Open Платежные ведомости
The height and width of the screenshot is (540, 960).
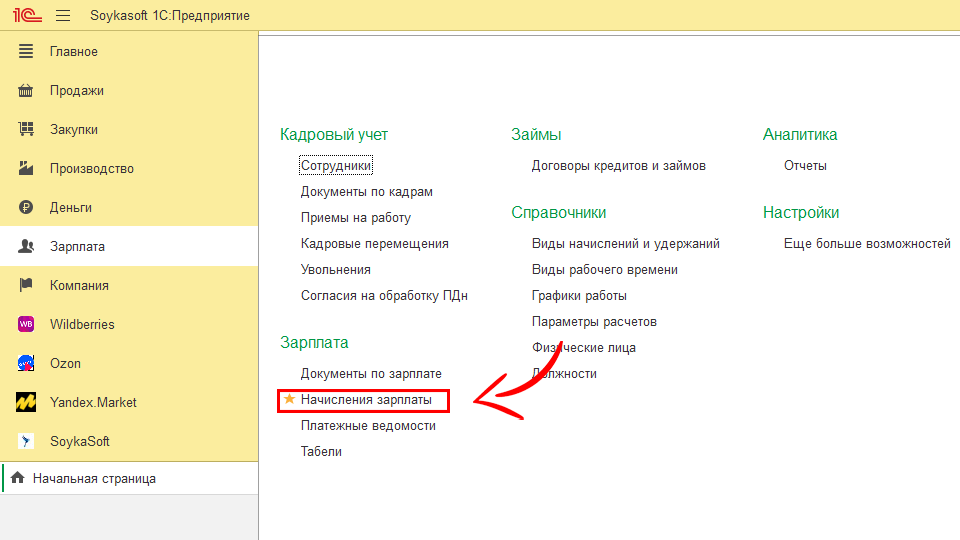pyautogui.click(x=368, y=425)
